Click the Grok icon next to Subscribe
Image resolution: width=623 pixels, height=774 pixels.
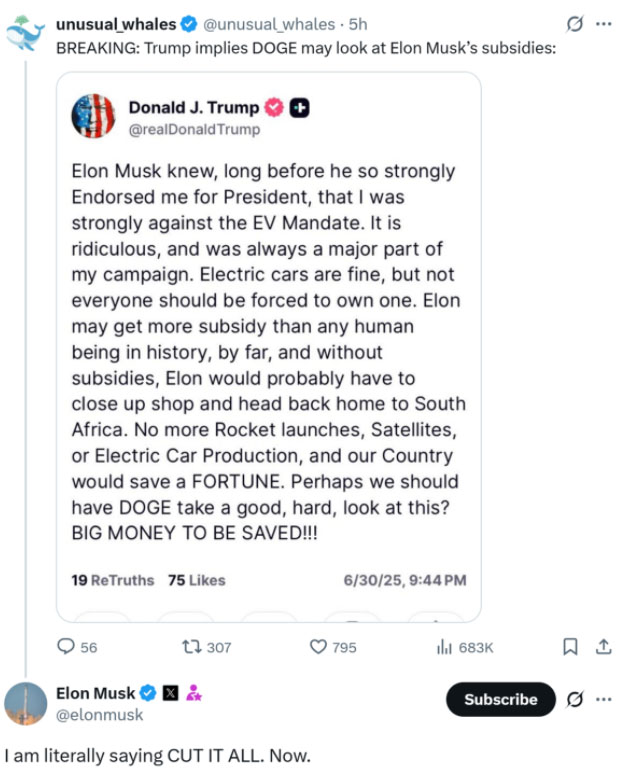(575, 699)
